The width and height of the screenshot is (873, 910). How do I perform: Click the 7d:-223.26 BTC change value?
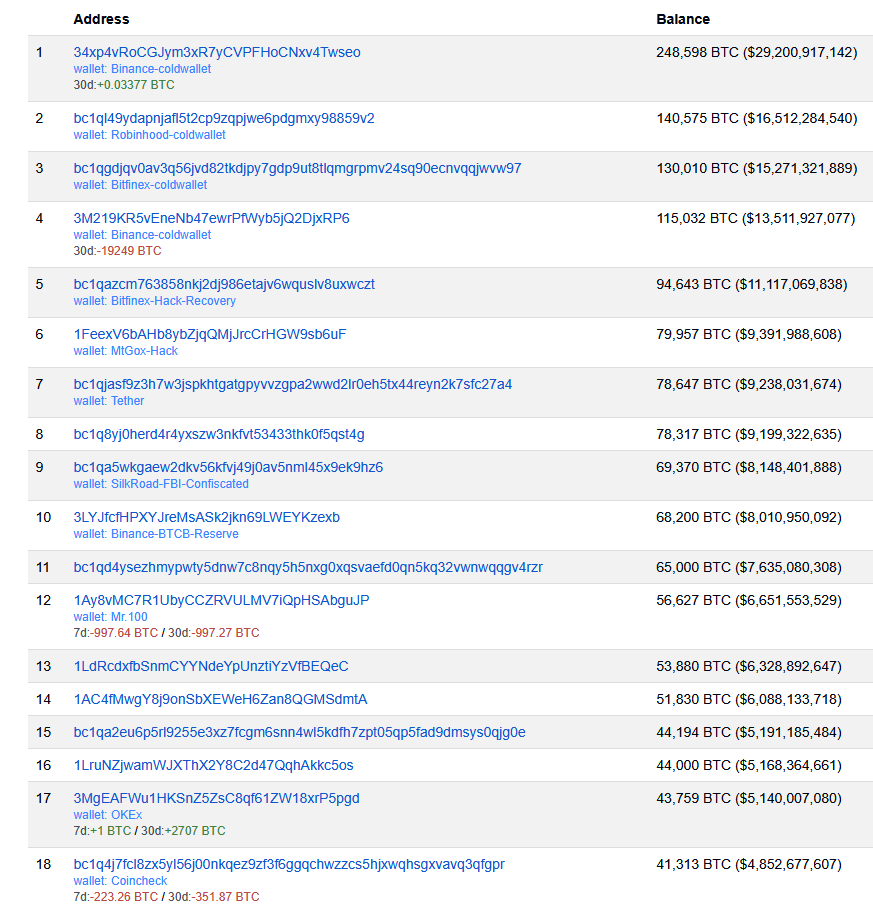coord(116,897)
